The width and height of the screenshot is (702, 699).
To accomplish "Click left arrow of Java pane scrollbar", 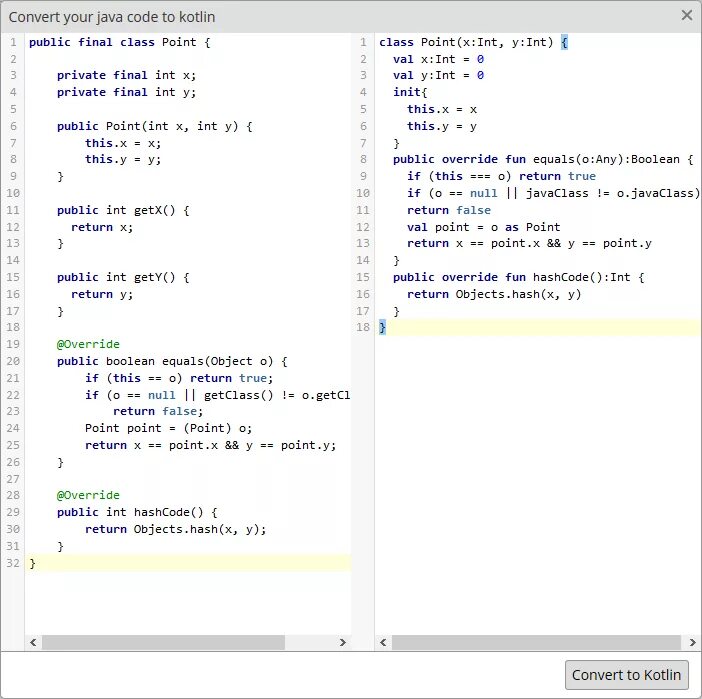I will (33, 642).
